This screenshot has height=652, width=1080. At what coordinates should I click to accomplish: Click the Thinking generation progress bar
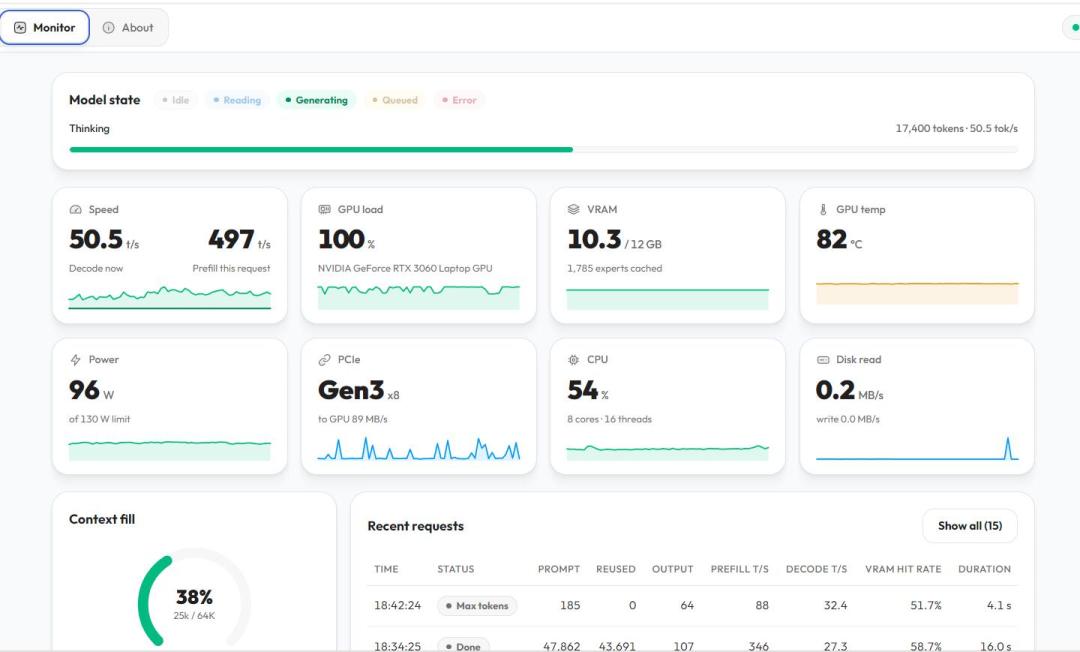(x=543, y=149)
